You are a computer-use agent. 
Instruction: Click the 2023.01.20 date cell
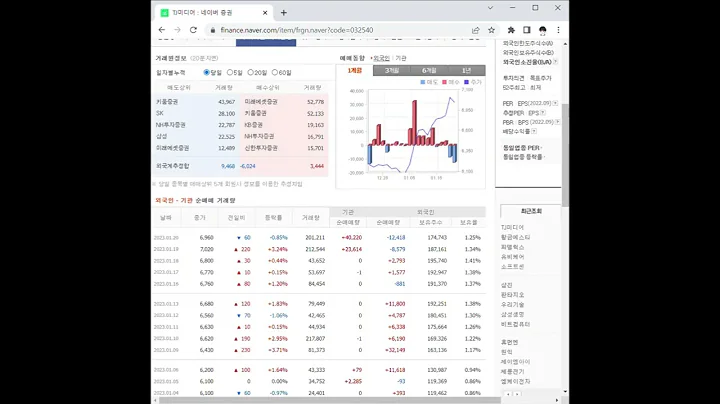[x=166, y=238]
